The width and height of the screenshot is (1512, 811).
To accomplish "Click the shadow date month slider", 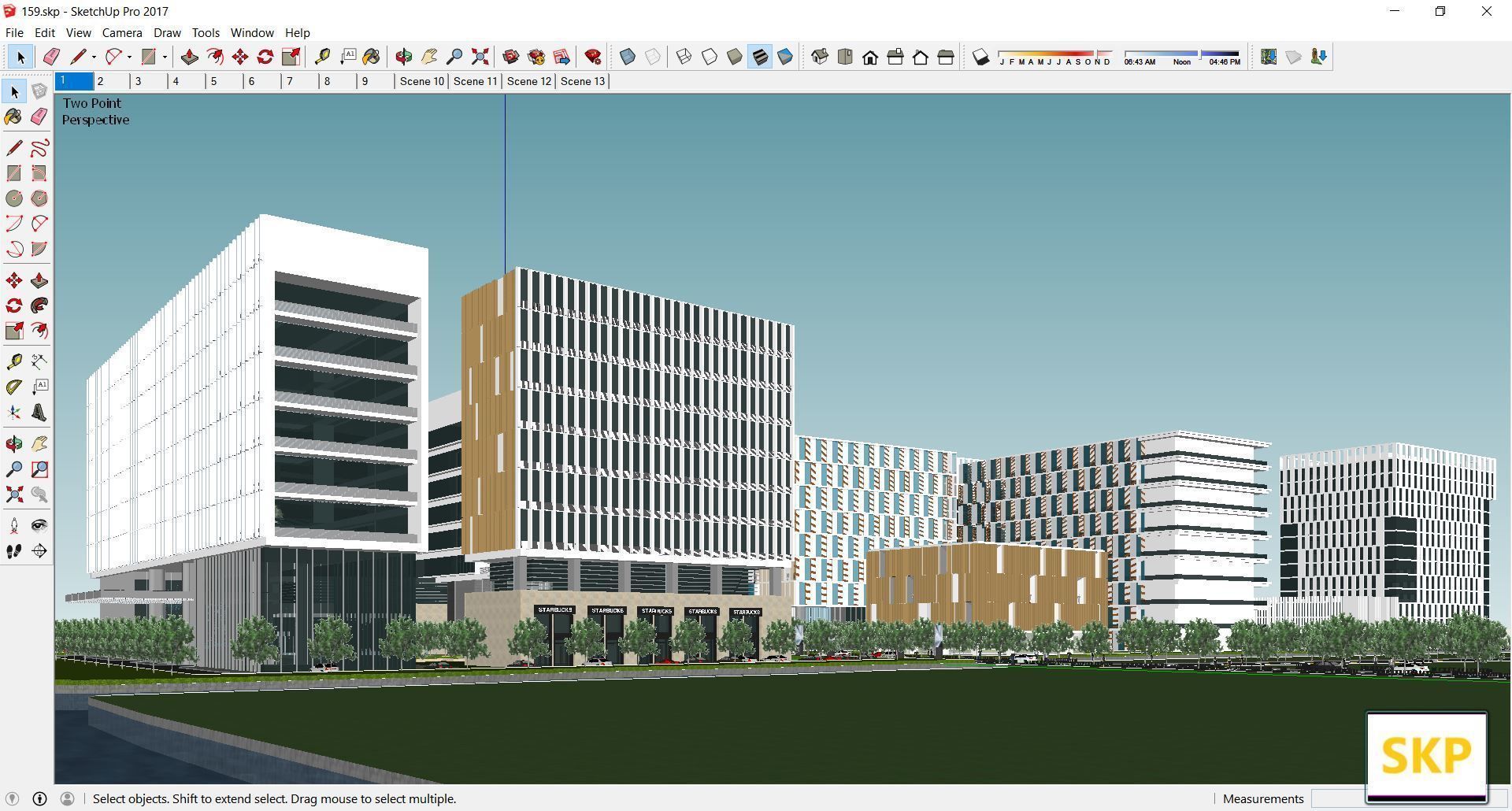I will coord(1054,57).
